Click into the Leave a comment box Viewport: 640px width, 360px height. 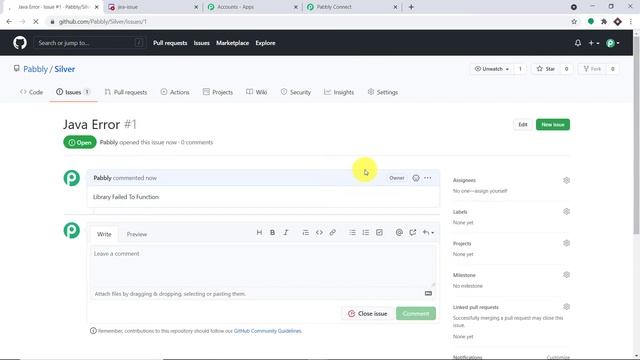(263, 267)
